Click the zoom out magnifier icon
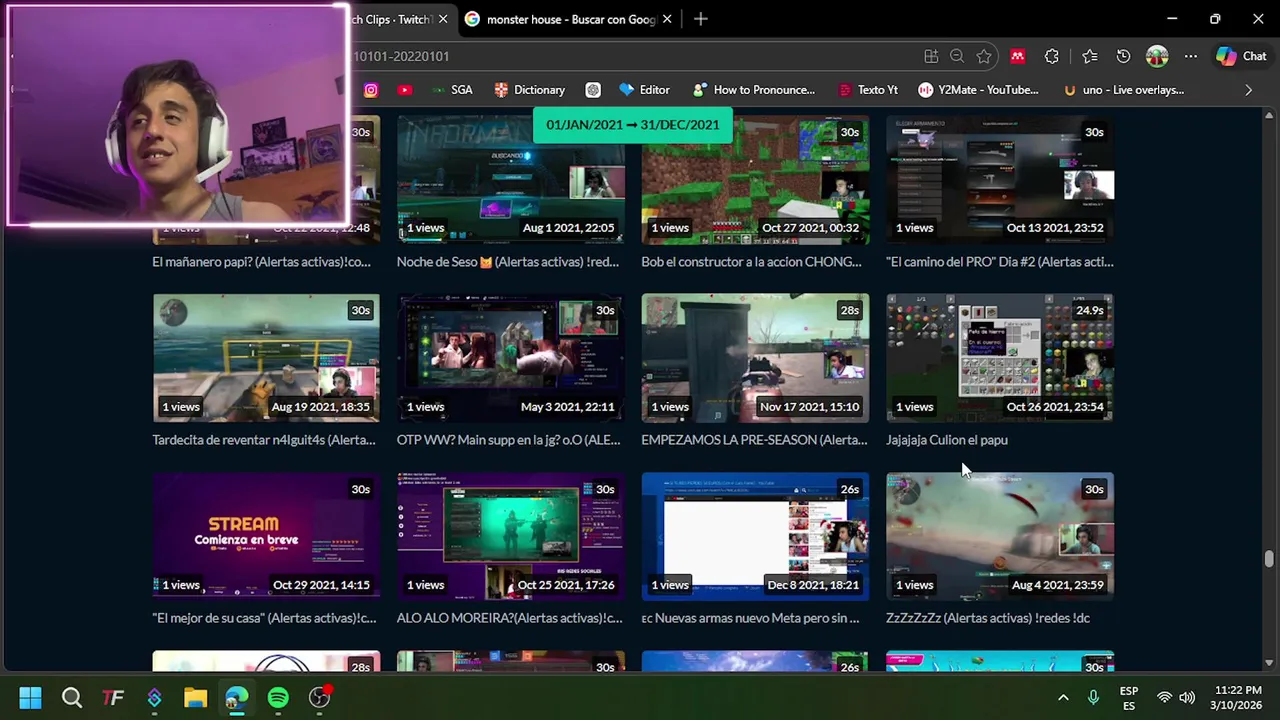The height and width of the screenshot is (720, 1280). (957, 57)
